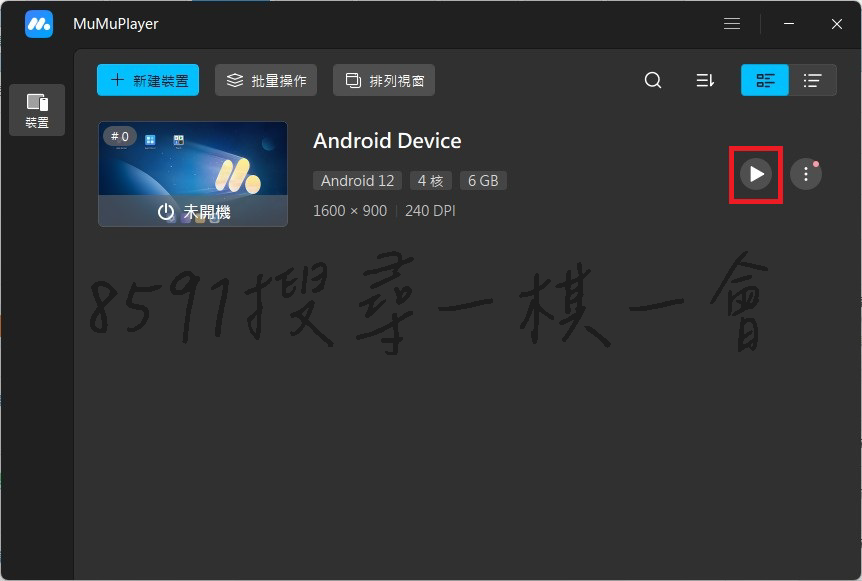
Task: Switch to compact list view
Action: pyautogui.click(x=814, y=80)
